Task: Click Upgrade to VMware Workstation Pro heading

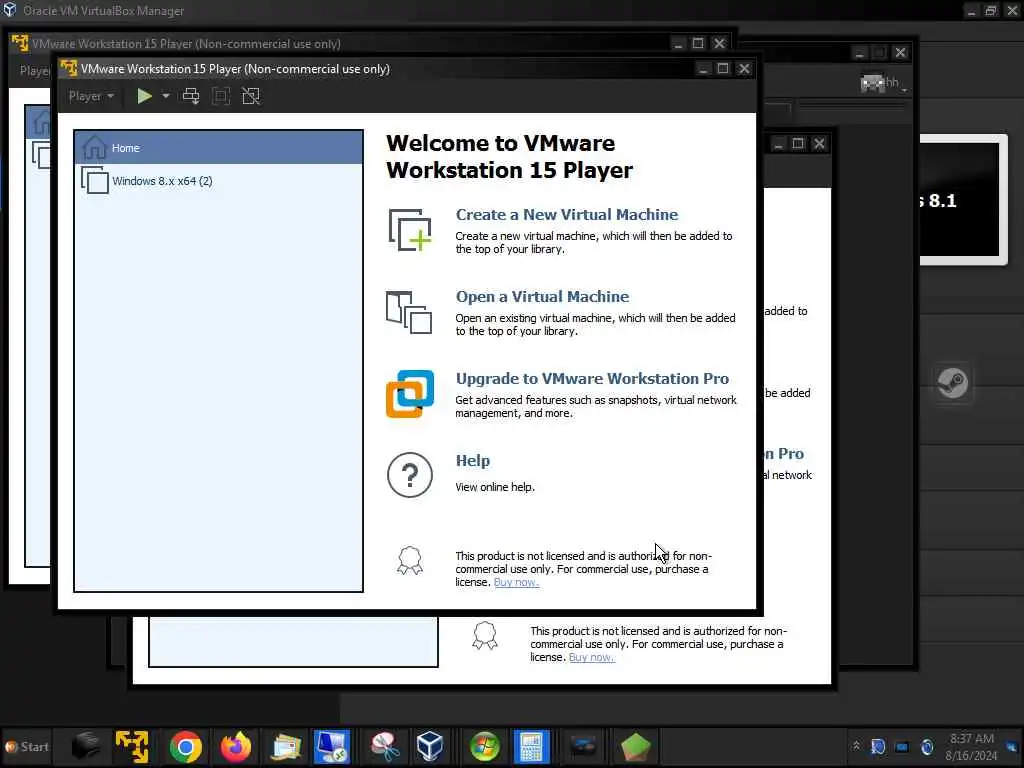Action: tap(592, 379)
